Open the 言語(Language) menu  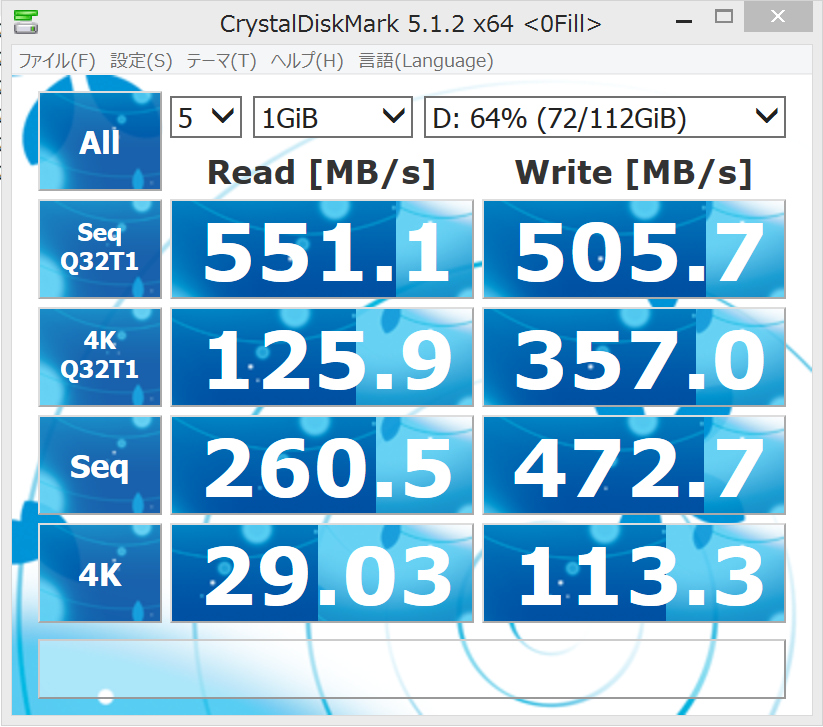click(x=426, y=61)
